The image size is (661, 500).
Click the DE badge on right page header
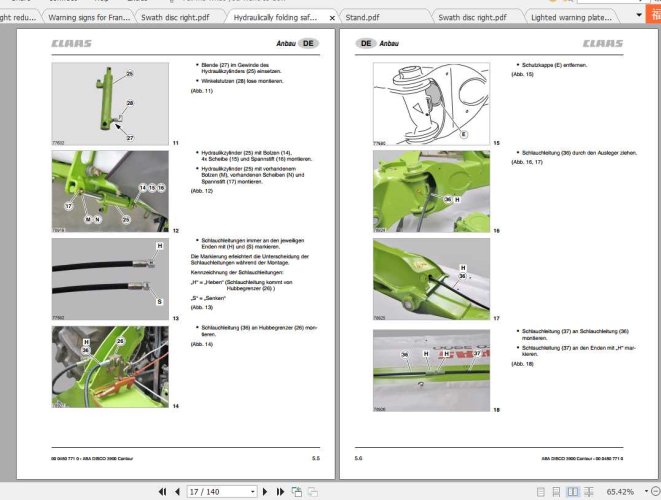point(366,43)
